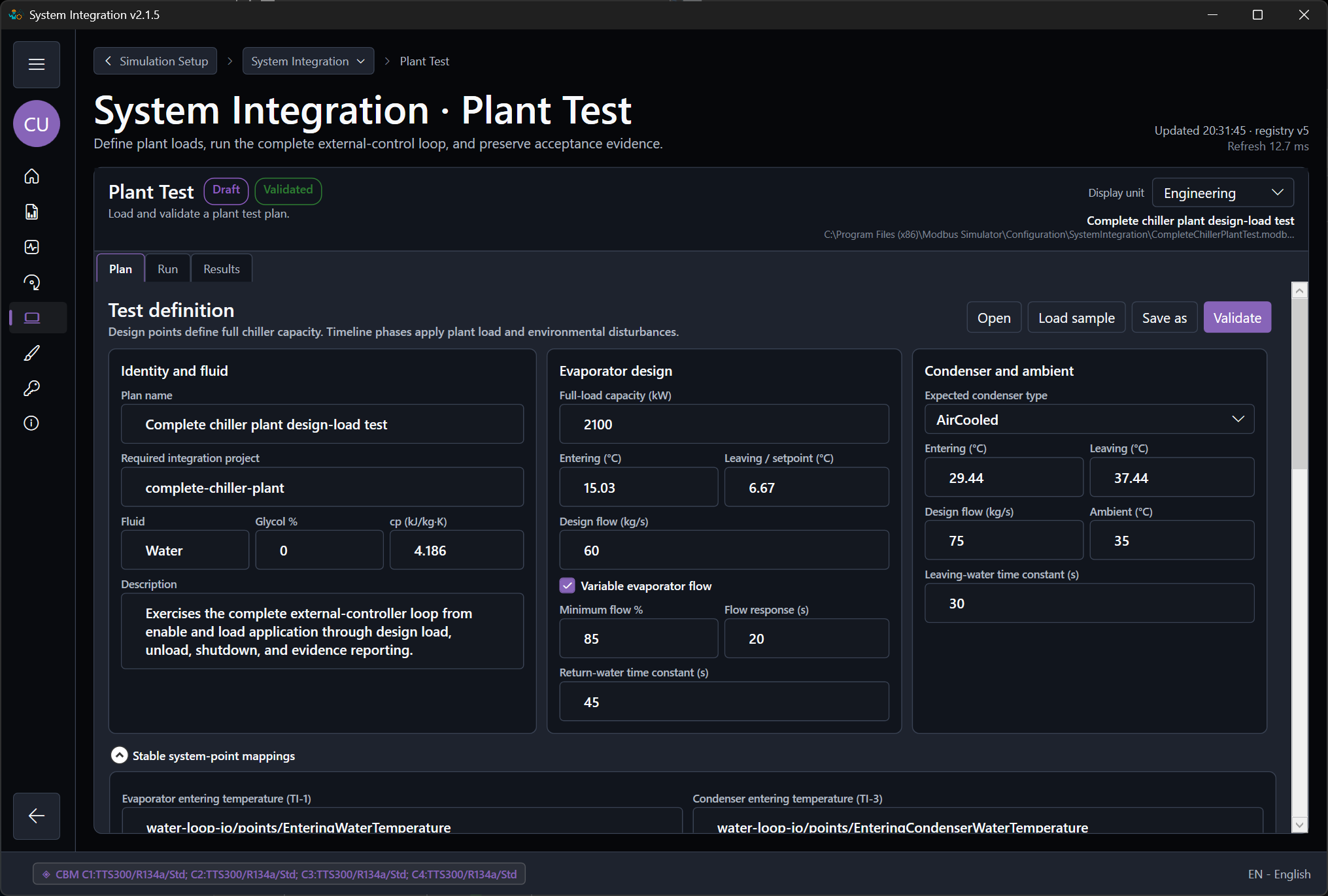Open the key licensing sidebar icon

pos(32,388)
